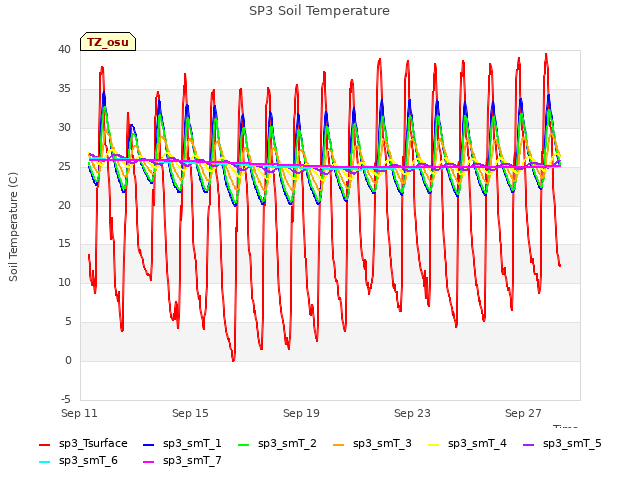Click the 15 y-axis tick label
Screen dimensions: 640x480
[x=64, y=244]
